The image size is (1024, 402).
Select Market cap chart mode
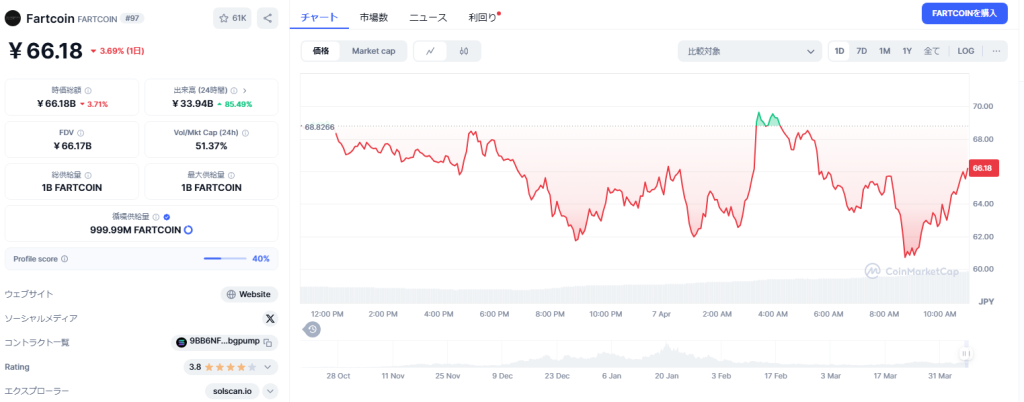coord(374,51)
